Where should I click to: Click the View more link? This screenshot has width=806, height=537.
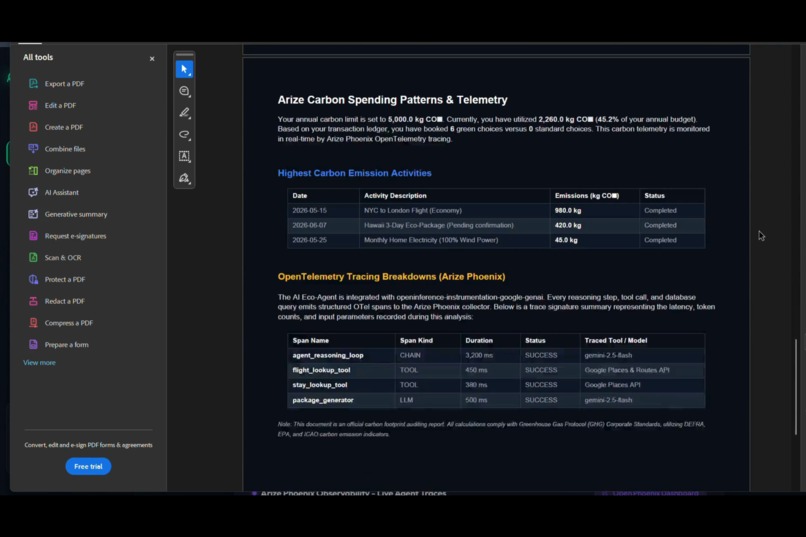pyautogui.click(x=39, y=363)
